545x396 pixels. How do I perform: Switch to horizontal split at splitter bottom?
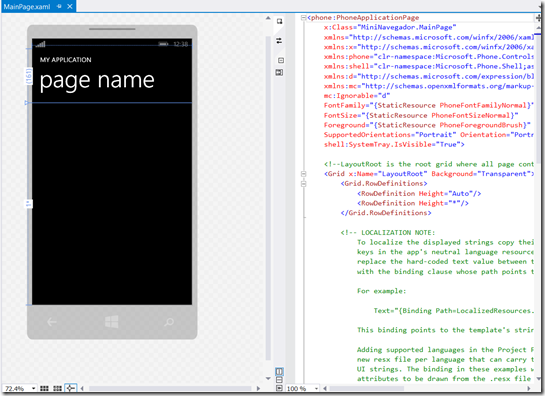pyautogui.click(x=279, y=380)
